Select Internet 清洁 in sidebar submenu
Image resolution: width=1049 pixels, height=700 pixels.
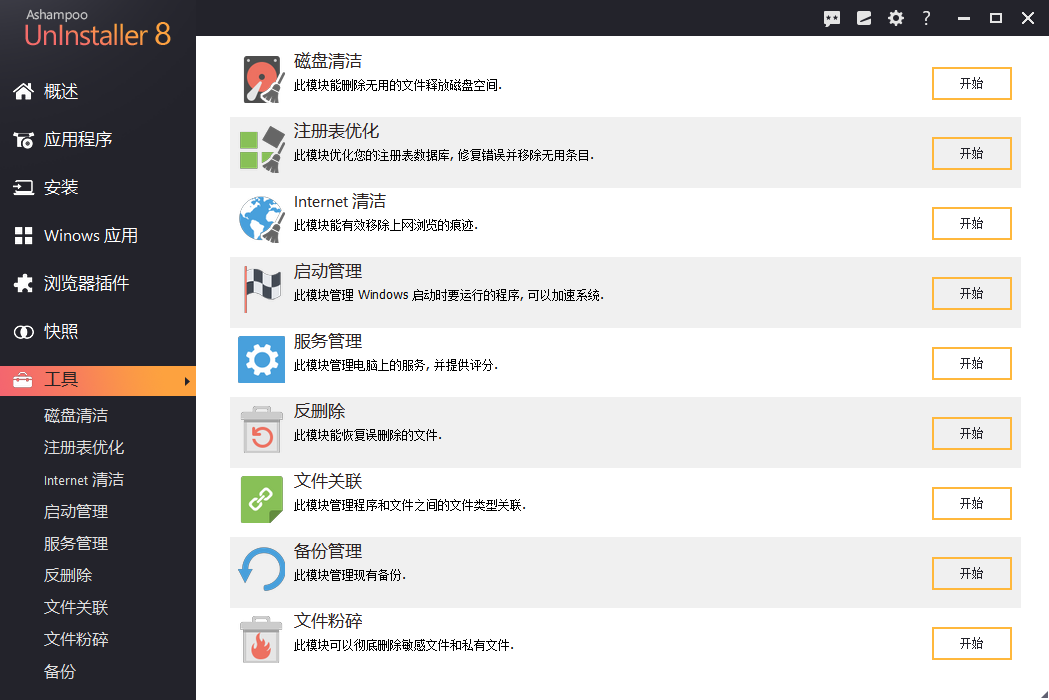click(84, 480)
